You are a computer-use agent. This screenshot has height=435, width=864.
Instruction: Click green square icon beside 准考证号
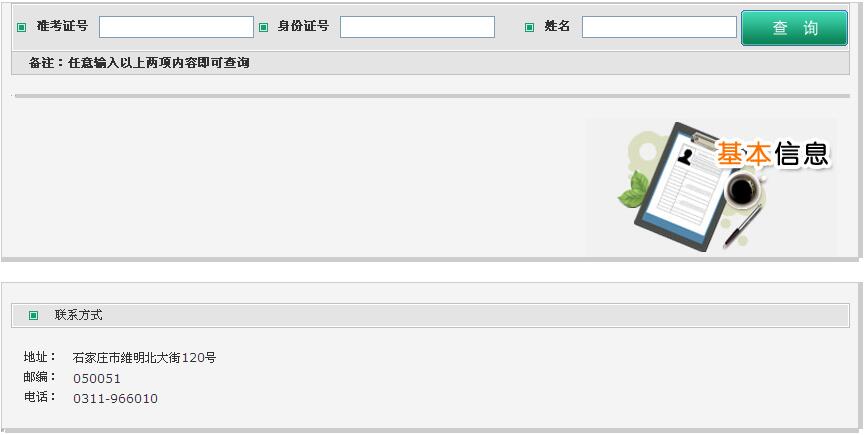pos(22,27)
